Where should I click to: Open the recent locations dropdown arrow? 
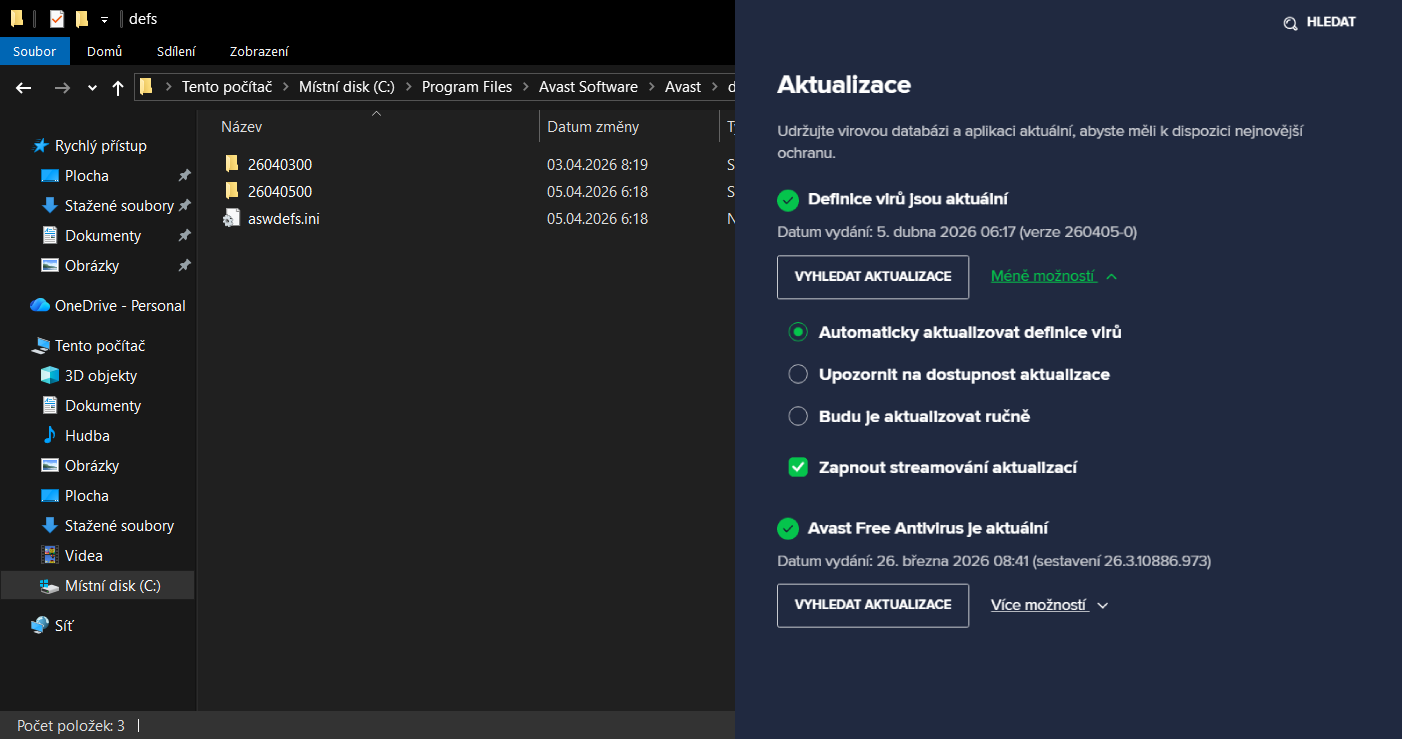click(93, 88)
